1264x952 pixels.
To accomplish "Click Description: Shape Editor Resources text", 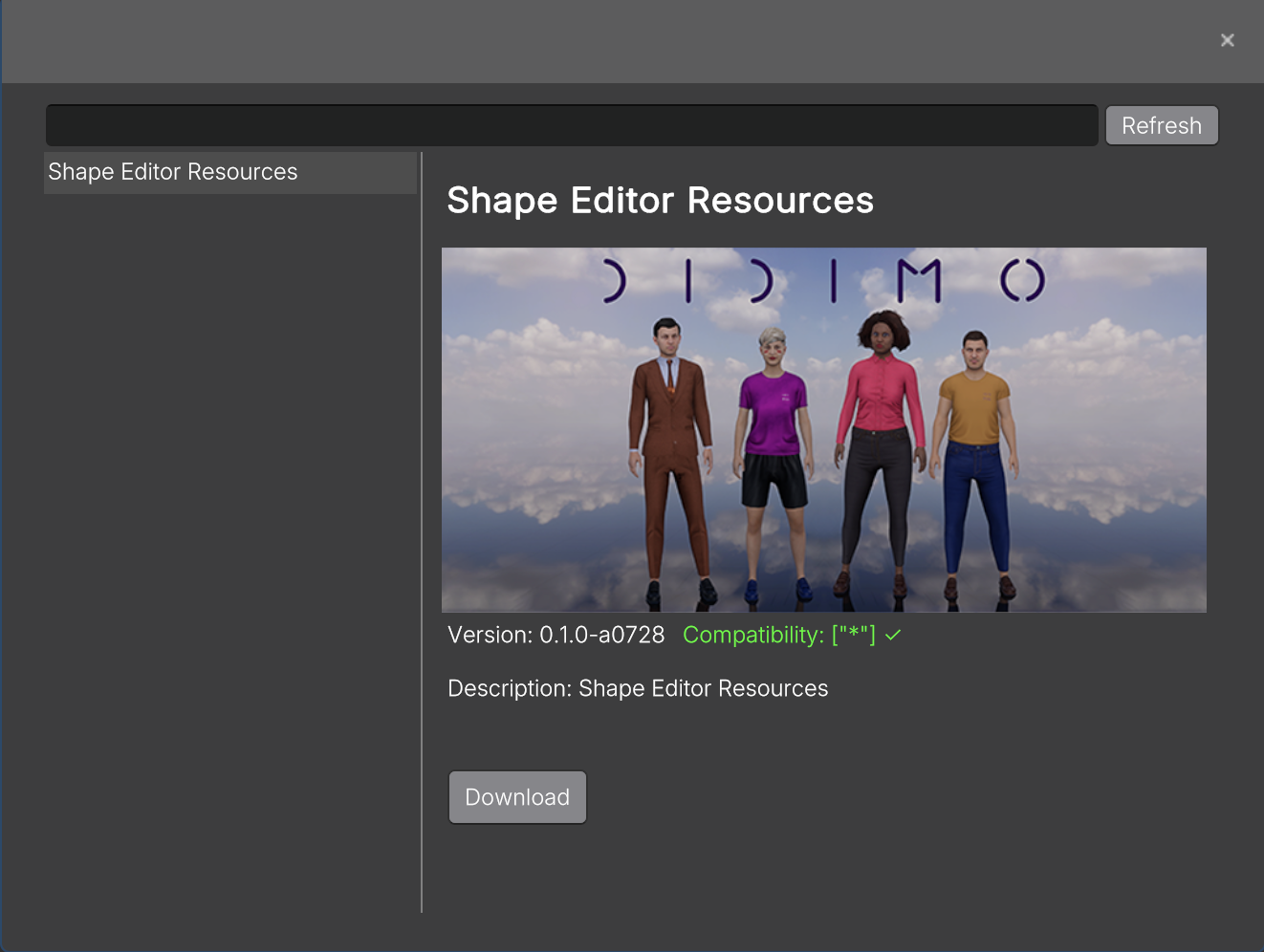I will 638,688.
